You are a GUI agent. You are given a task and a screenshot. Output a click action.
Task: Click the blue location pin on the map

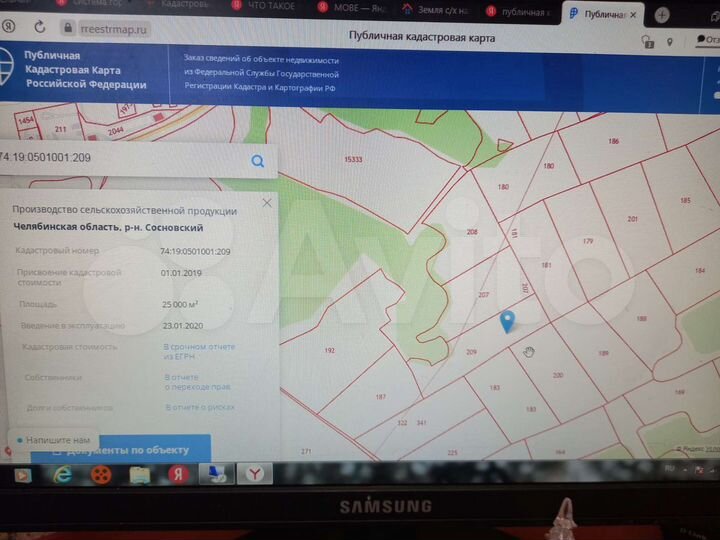pos(507,321)
